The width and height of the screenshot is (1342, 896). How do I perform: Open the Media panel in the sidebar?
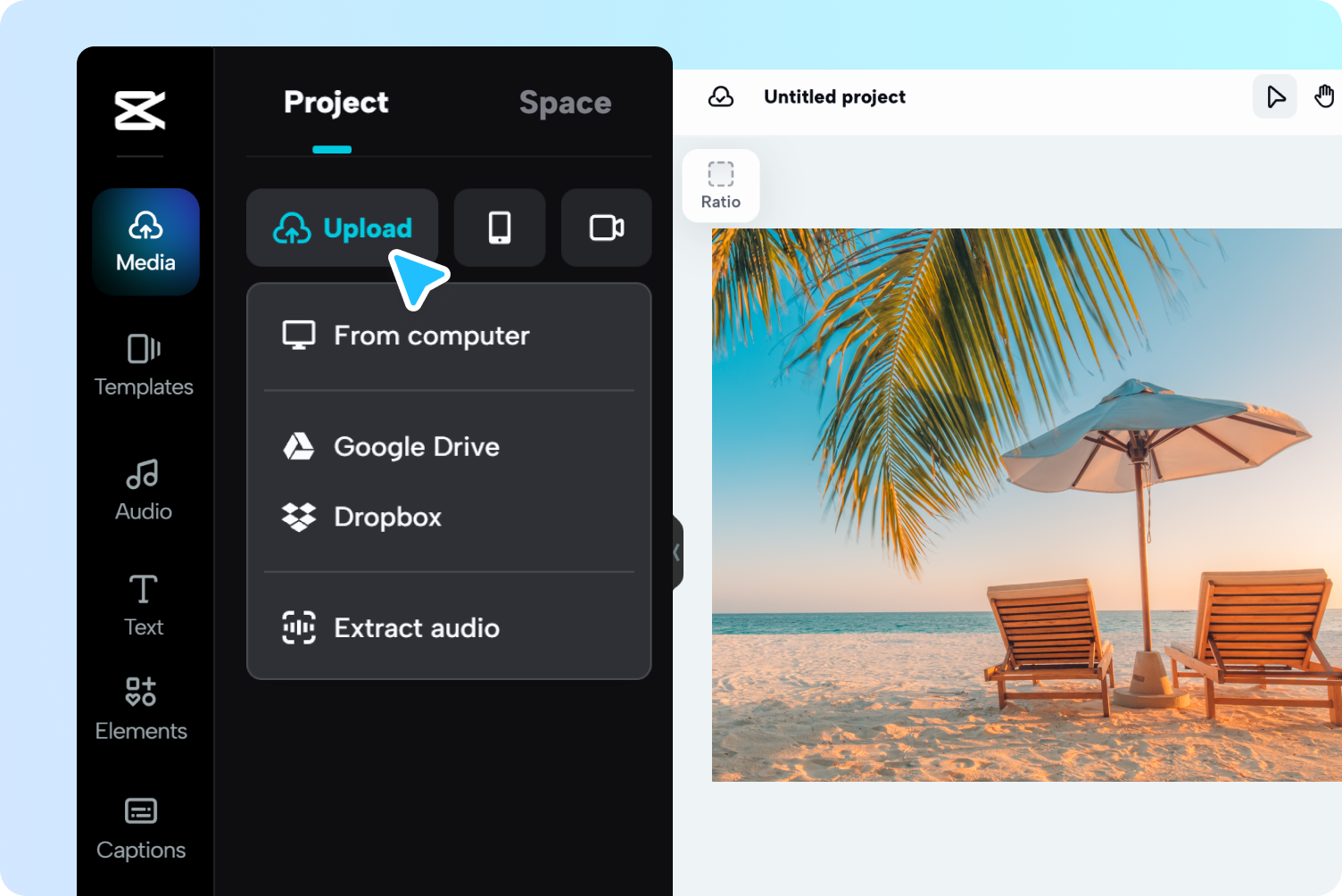point(145,241)
